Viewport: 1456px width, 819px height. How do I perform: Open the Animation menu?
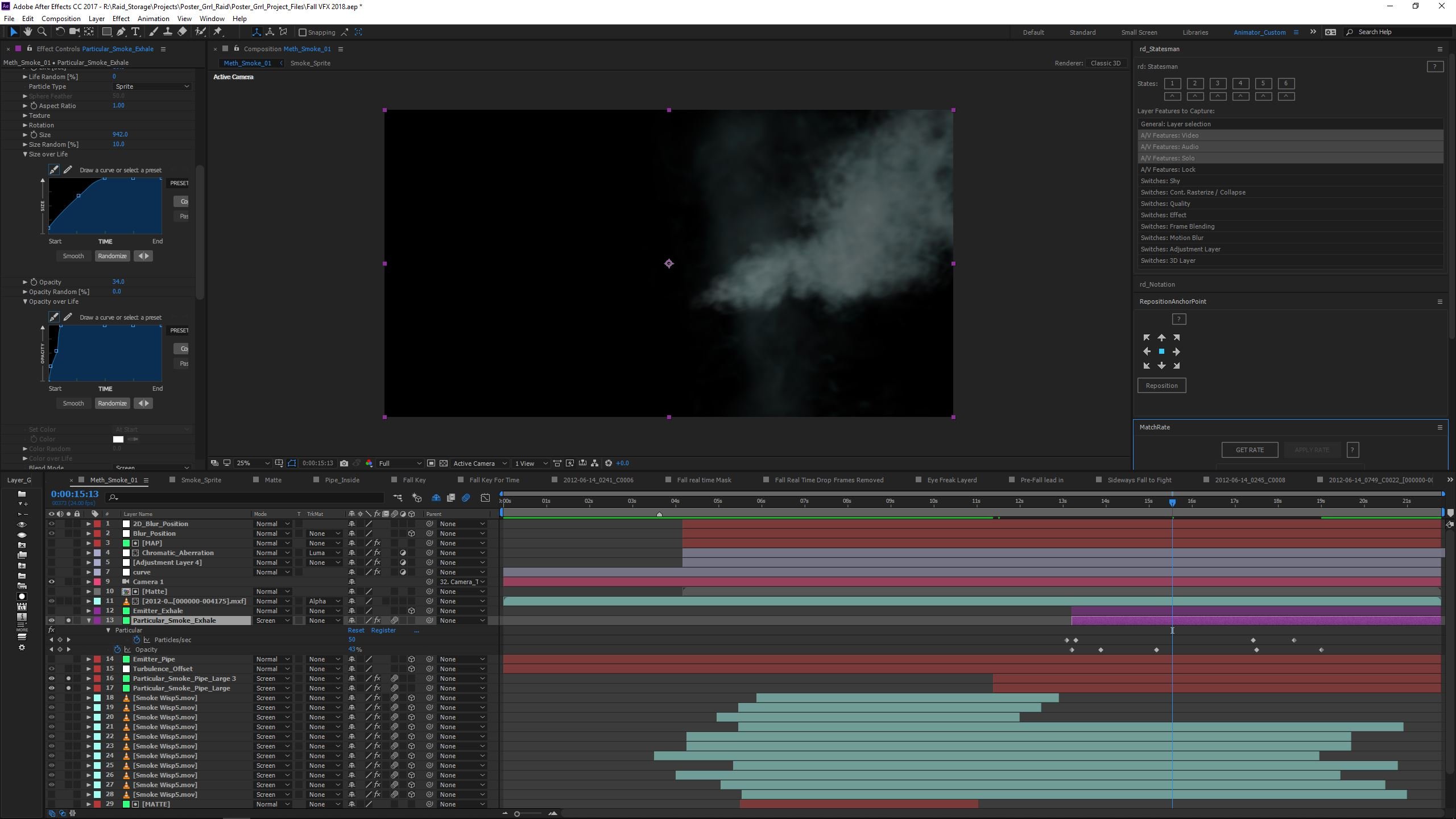coord(153,18)
